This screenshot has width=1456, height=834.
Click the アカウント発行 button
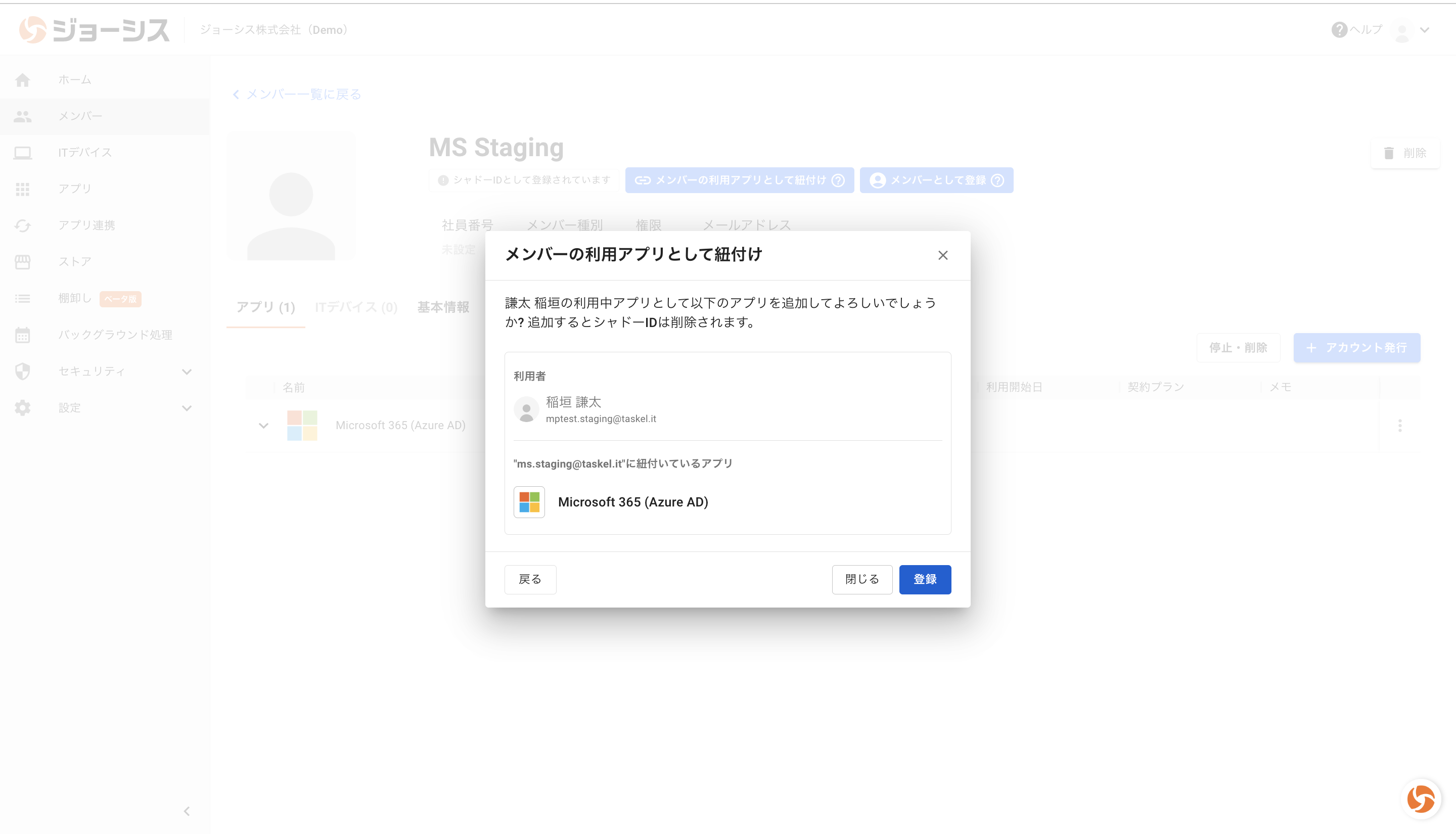[x=1356, y=348]
